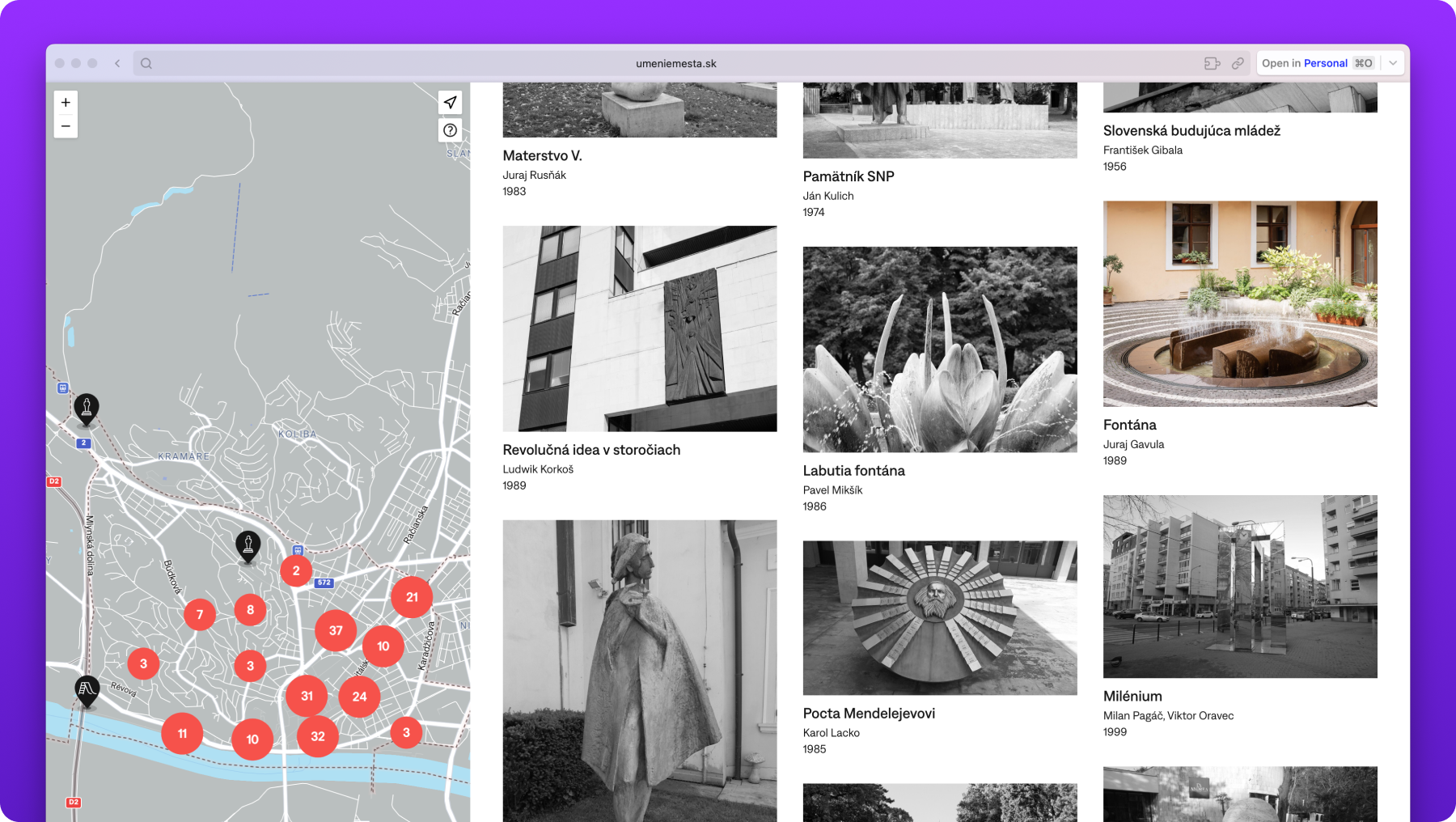Open the Labutia fontána artwork title
This screenshot has width=1456, height=822.
click(x=853, y=471)
